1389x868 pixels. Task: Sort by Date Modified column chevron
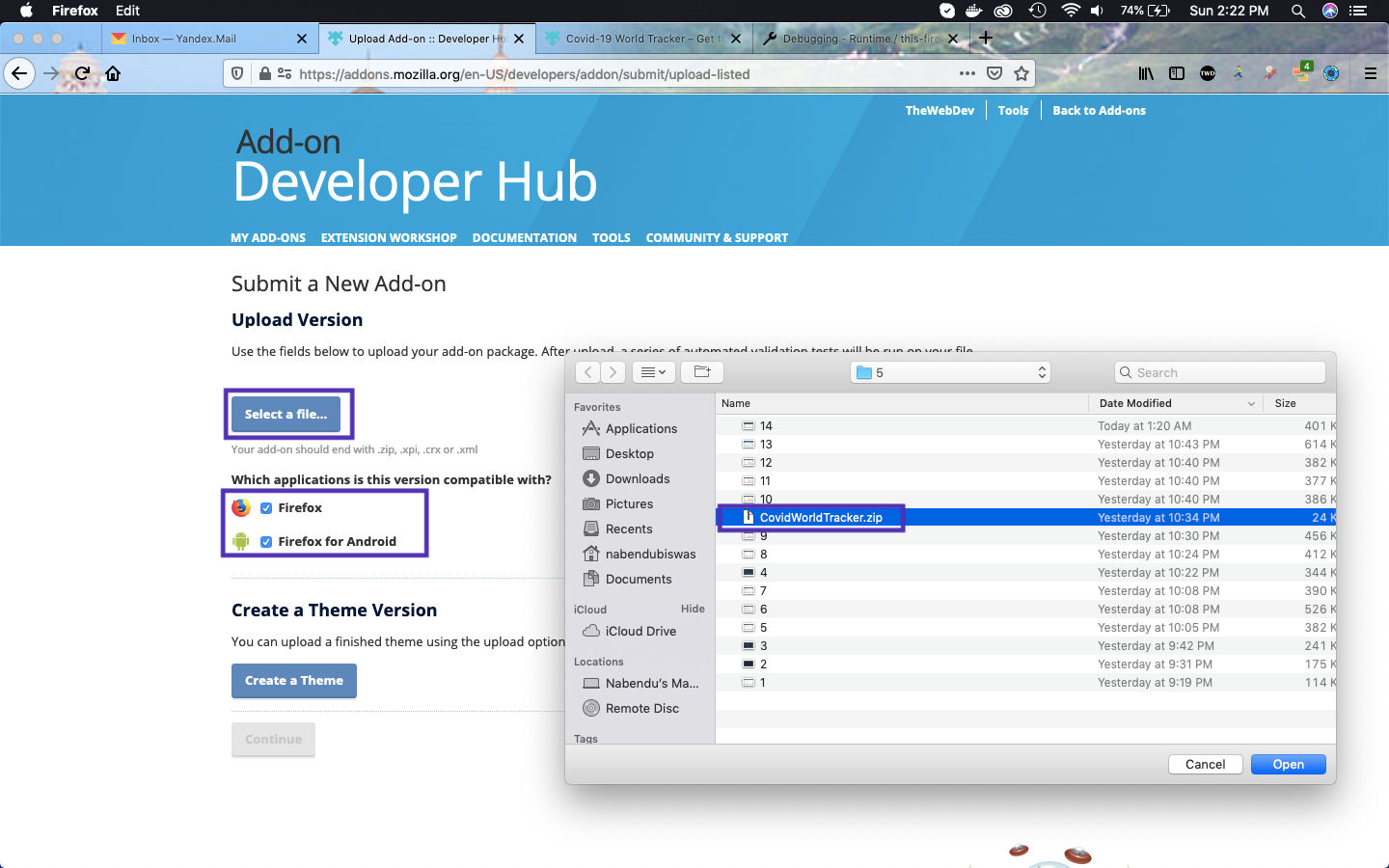point(1251,404)
